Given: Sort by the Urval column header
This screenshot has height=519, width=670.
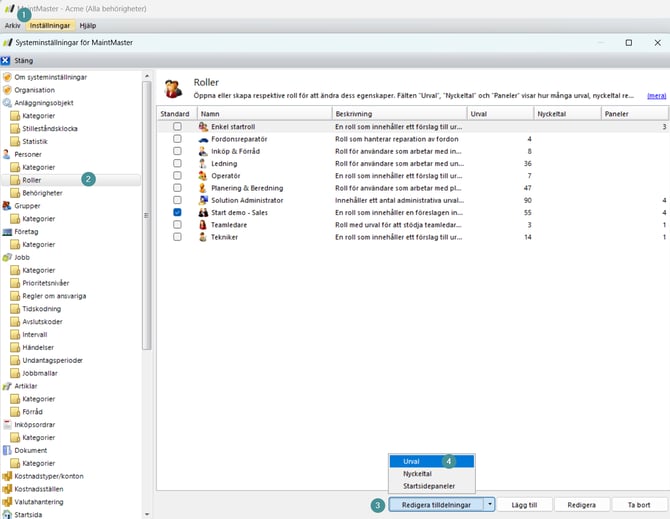Looking at the screenshot, I should (x=500, y=114).
